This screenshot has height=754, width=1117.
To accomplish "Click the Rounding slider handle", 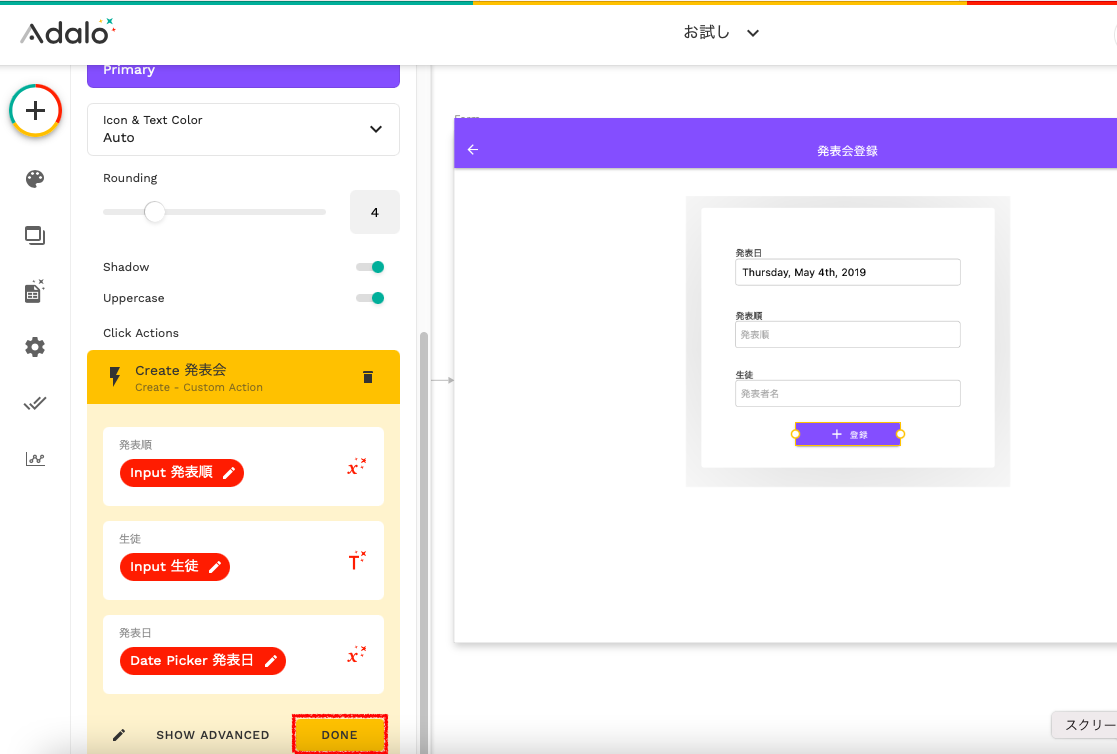I will (x=155, y=212).
